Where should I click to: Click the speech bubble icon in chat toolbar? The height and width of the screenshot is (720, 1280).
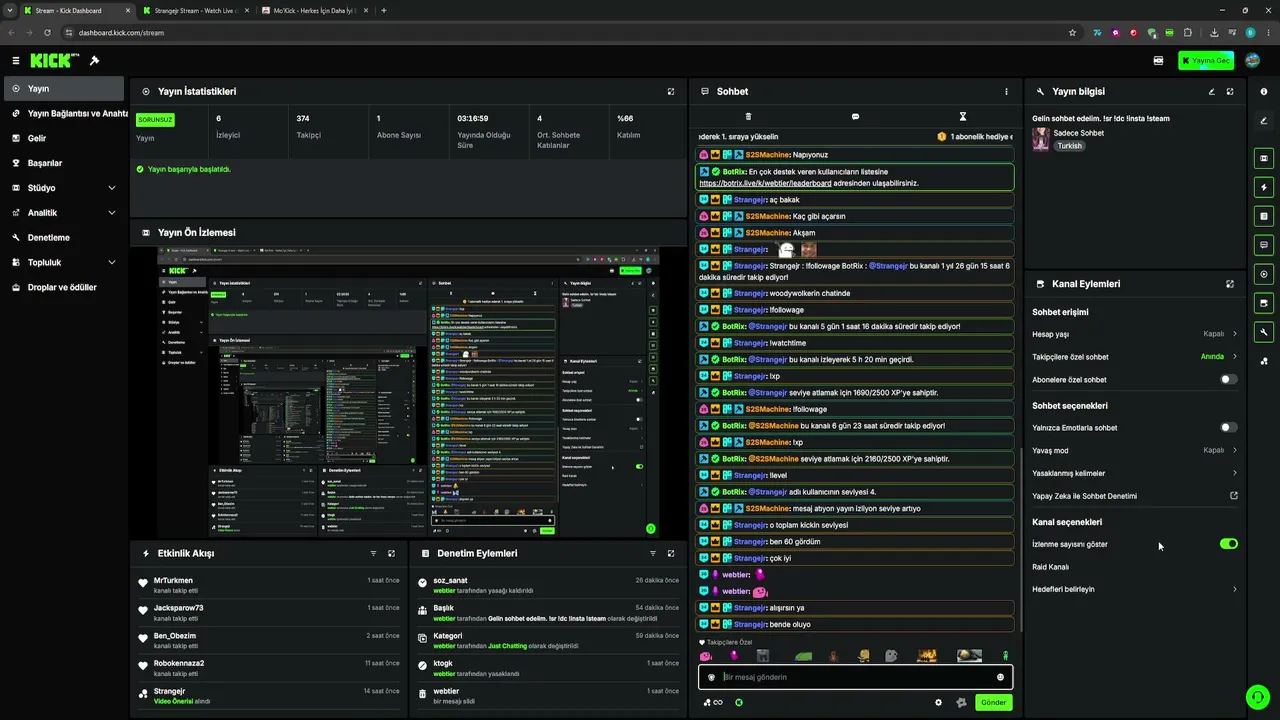click(855, 117)
